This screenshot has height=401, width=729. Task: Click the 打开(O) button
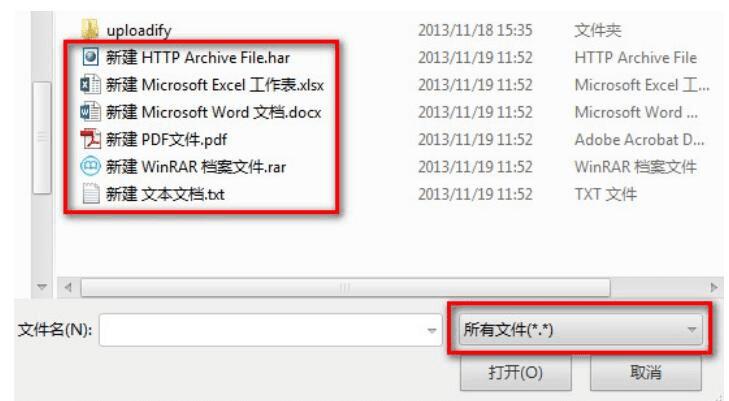tap(516, 373)
